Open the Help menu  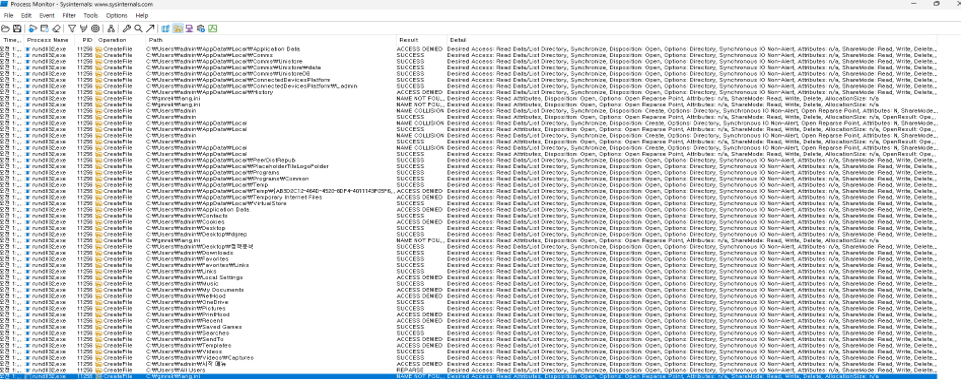[142, 15]
